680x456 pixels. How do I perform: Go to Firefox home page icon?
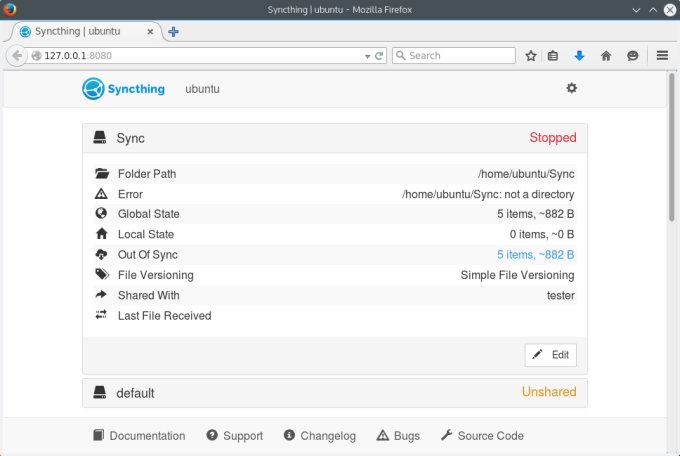(x=606, y=56)
